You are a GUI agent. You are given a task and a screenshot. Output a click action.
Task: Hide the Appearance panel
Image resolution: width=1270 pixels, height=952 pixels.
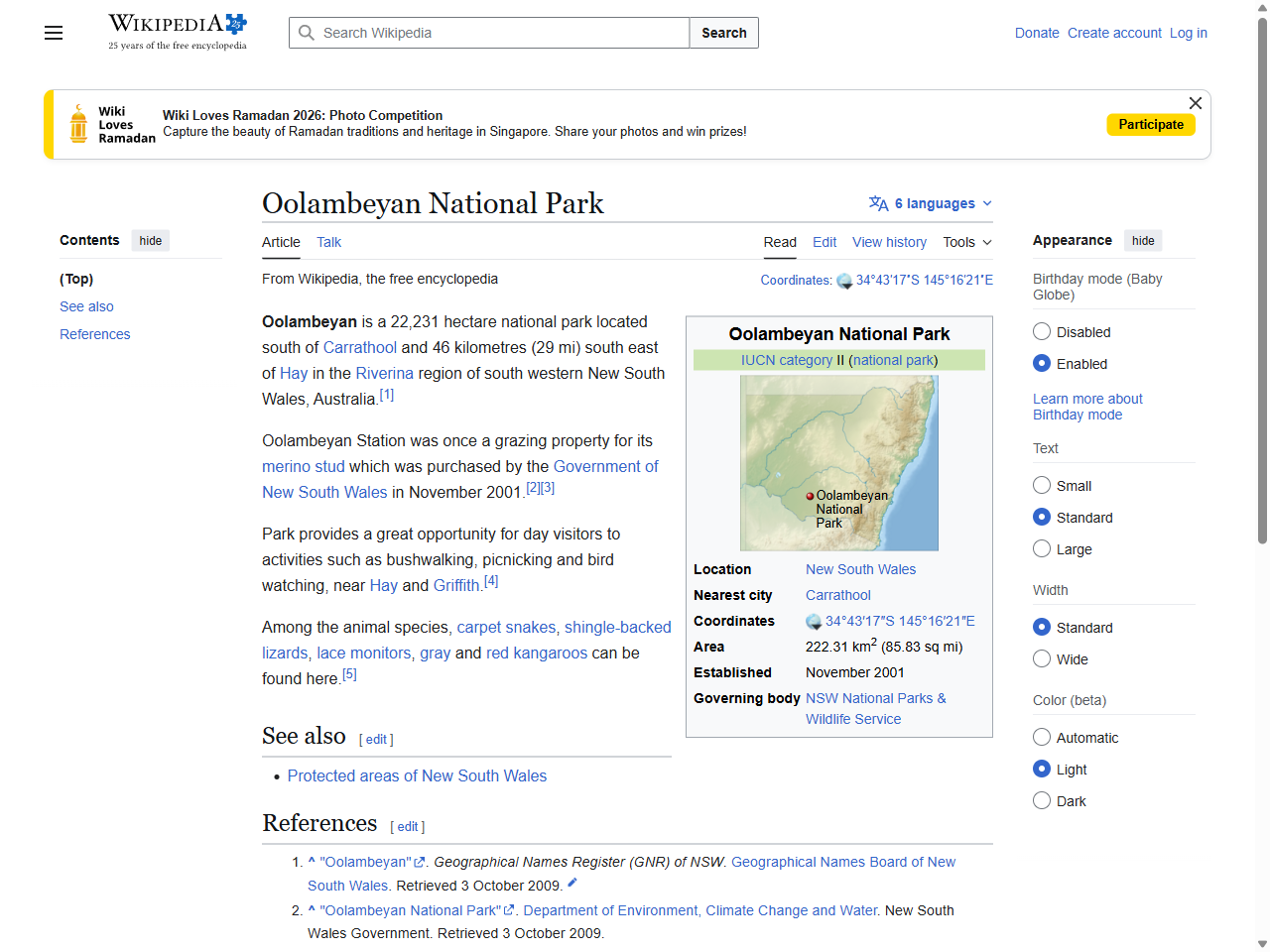click(x=1142, y=240)
